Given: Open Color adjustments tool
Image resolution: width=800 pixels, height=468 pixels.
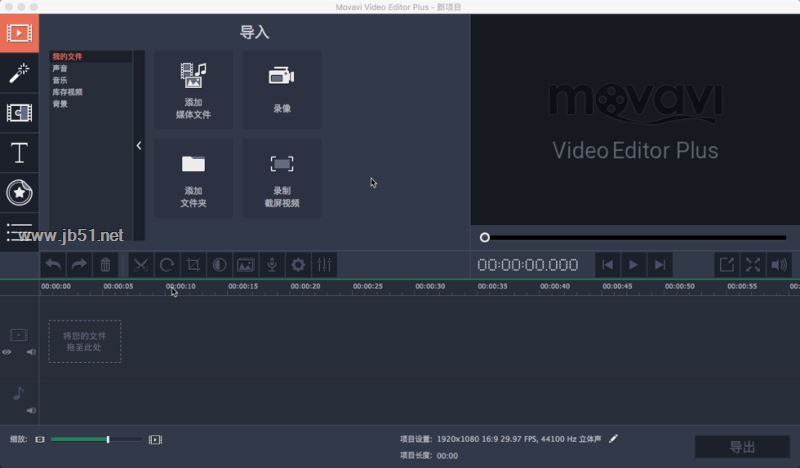Looking at the screenshot, I should click(219, 265).
